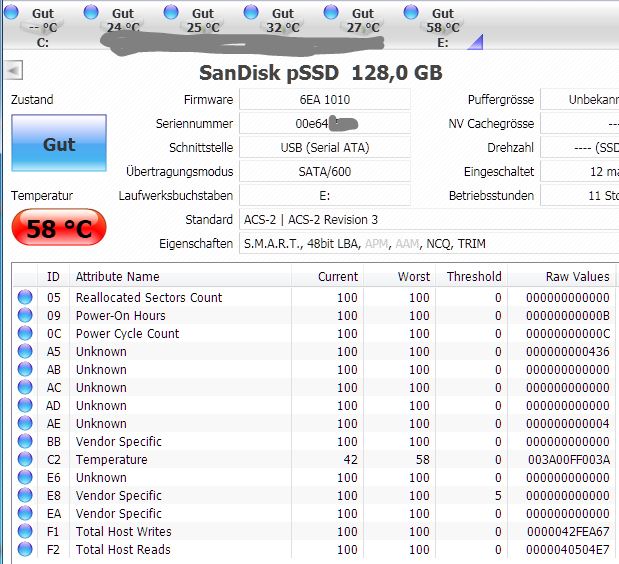Click the red 58 °C temperature button
Viewport: 619px width, 564px height.
tap(59, 227)
